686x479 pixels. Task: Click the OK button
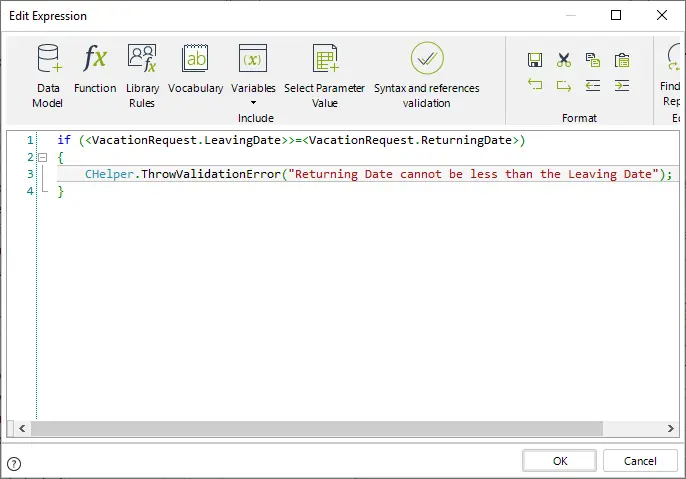[x=560, y=461]
